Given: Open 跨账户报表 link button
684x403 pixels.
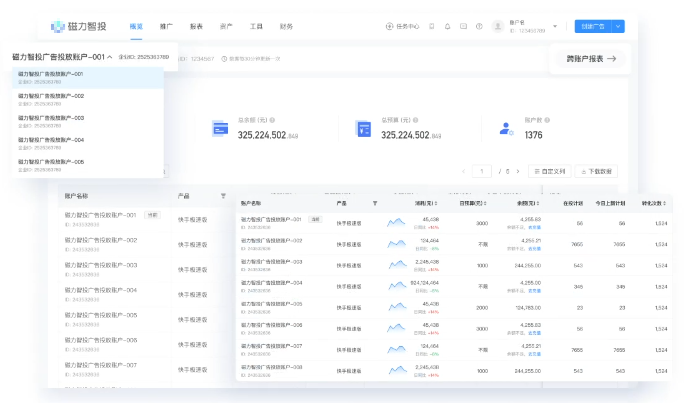Looking at the screenshot, I should tap(591, 59).
